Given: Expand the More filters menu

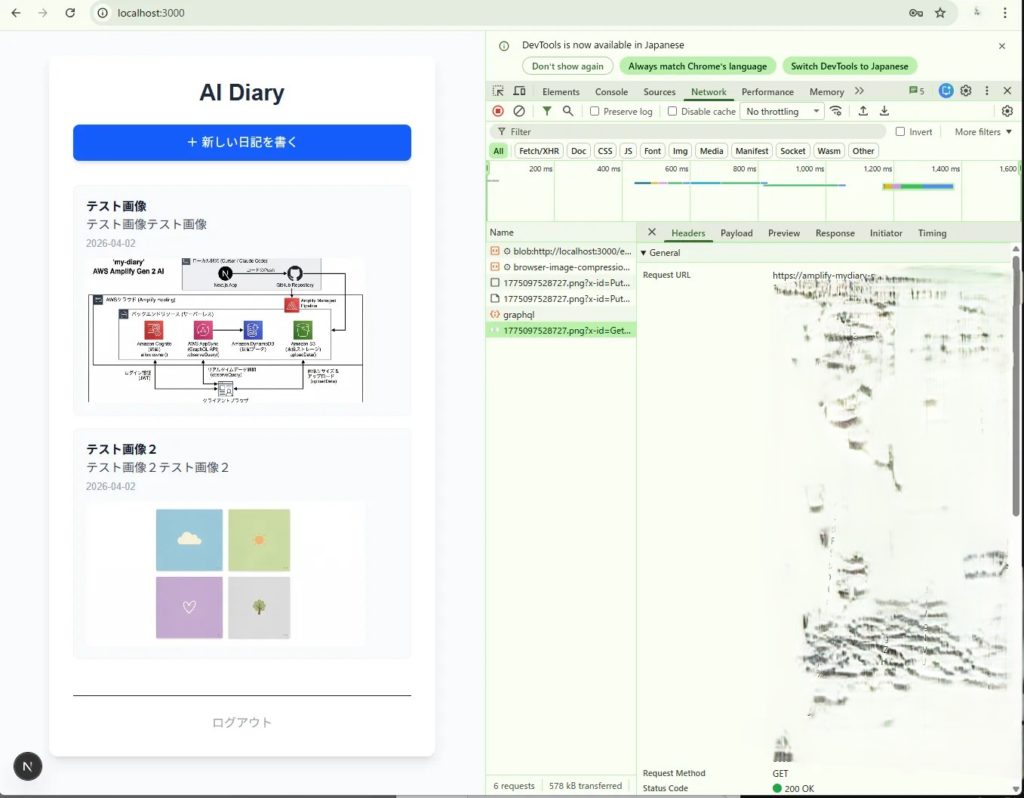Looking at the screenshot, I should click(983, 132).
